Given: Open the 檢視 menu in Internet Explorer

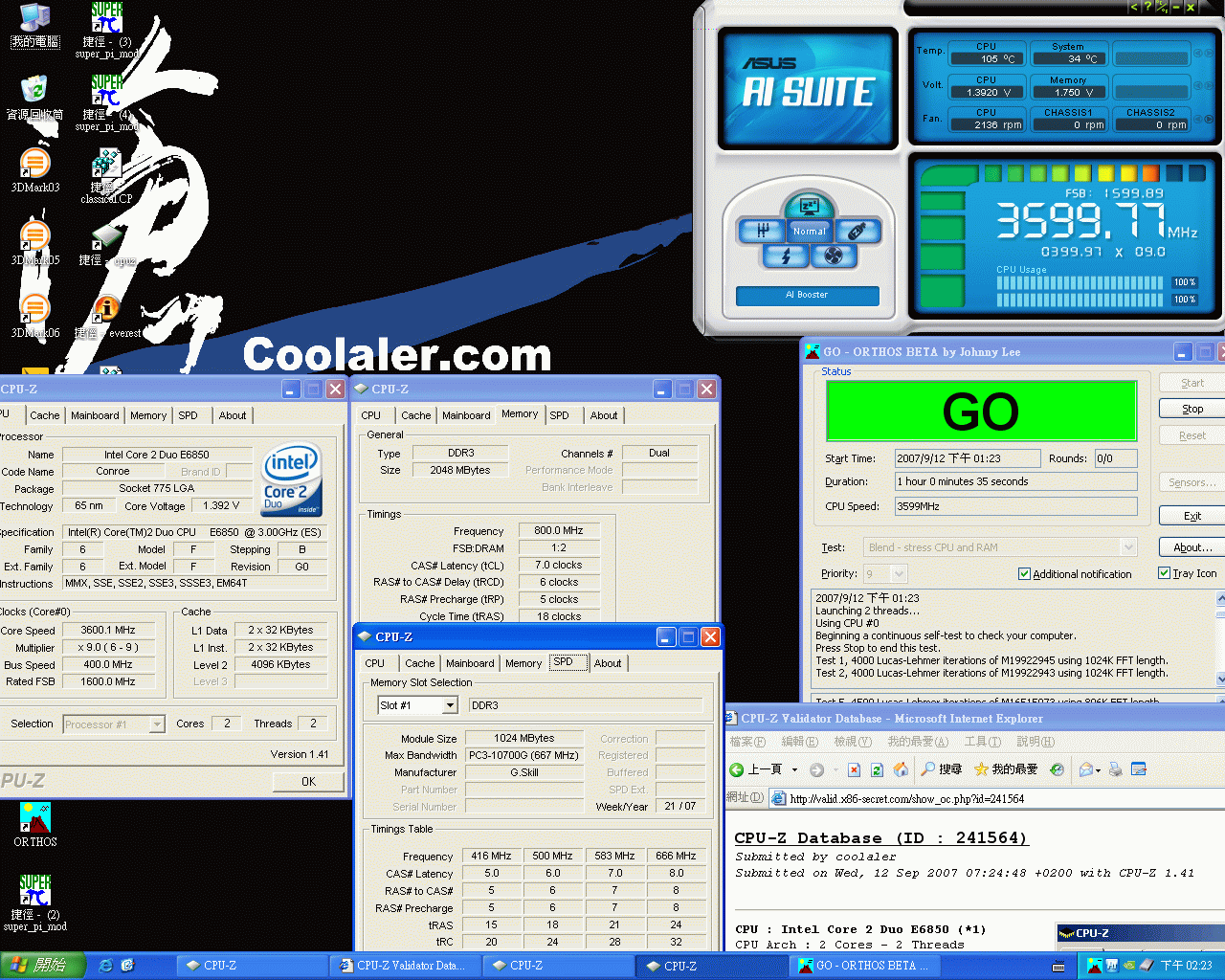Looking at the screenshot, I should 852,742.
